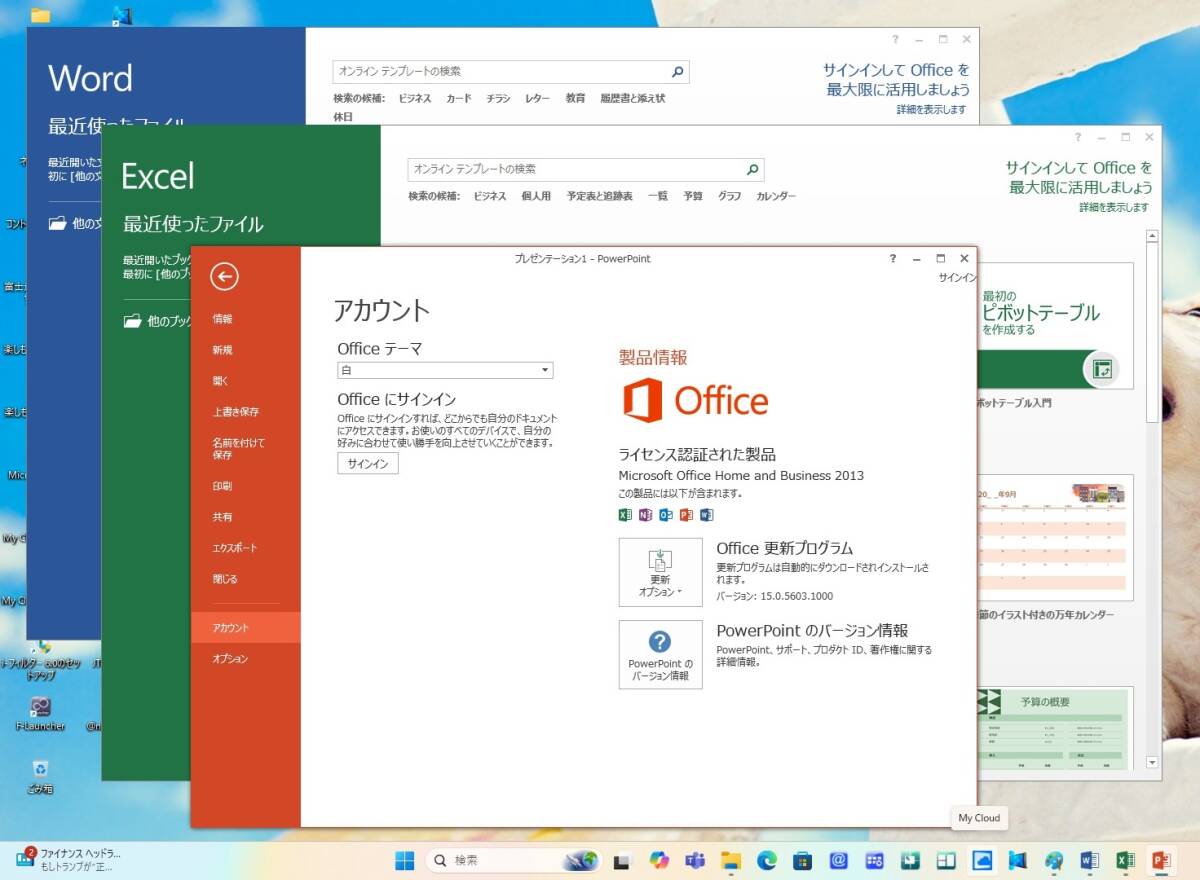Switch to PowerPoint via its taskbar icon
Image resolution: width=1200 pixels, height=880 pixels.
1162,860
